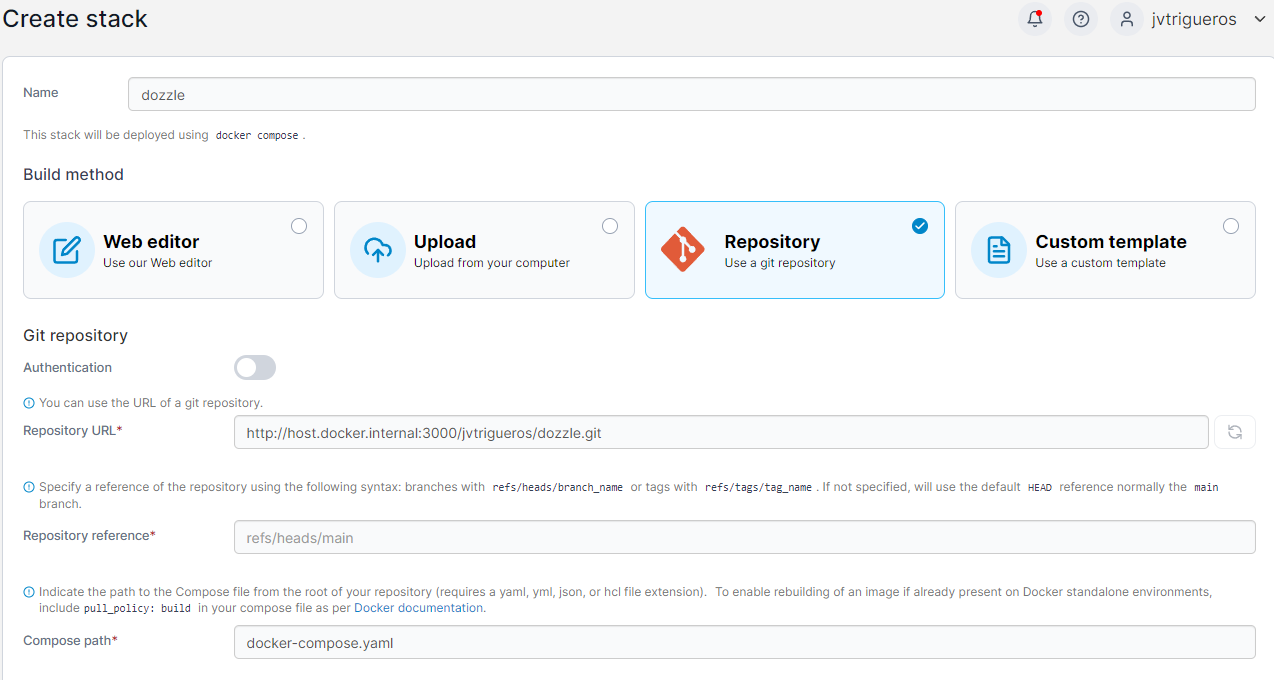This screenshot has height=680, width=1274.
Task: Select the Custom template radio button
Action: 1230,226
